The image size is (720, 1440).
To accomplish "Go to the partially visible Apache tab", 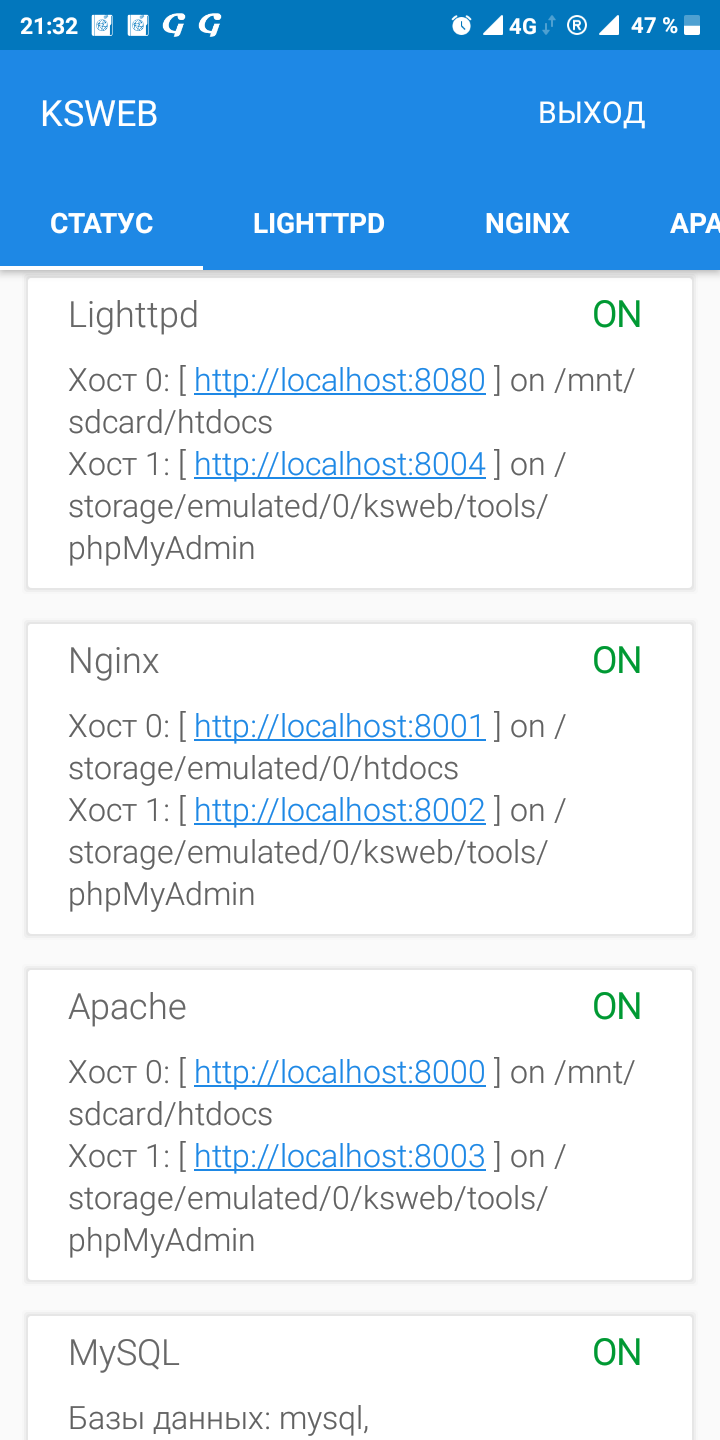I will (x=694, y=223).
